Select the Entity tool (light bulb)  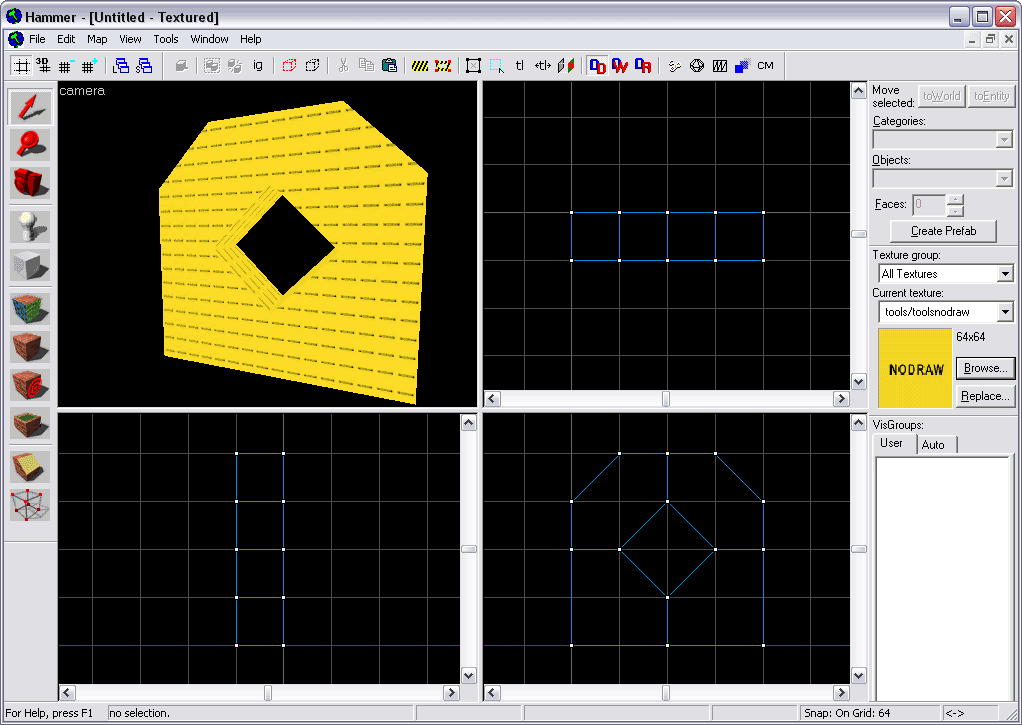click(30, 227)
